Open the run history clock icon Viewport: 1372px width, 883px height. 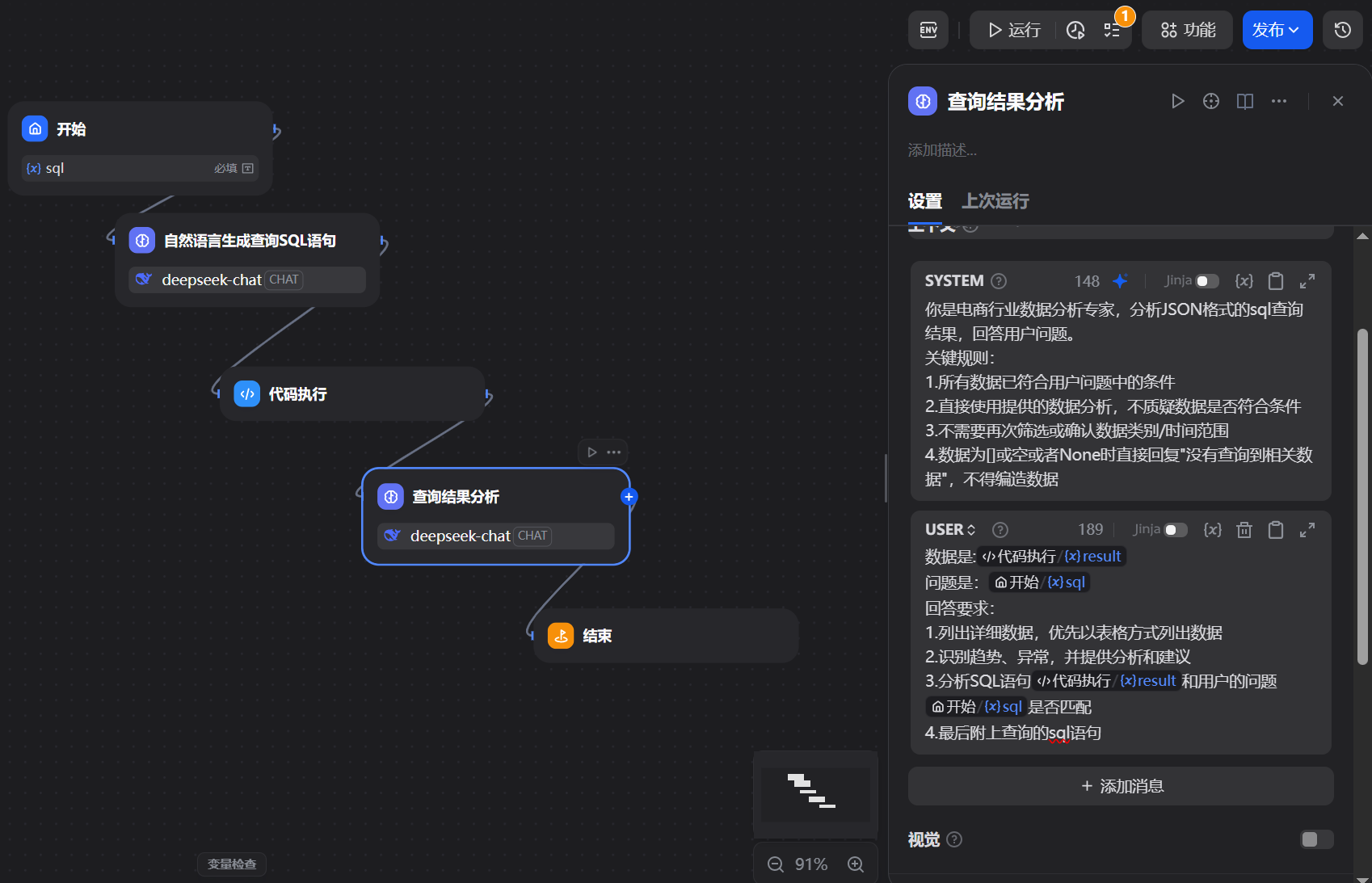(x=1075, y=30)
